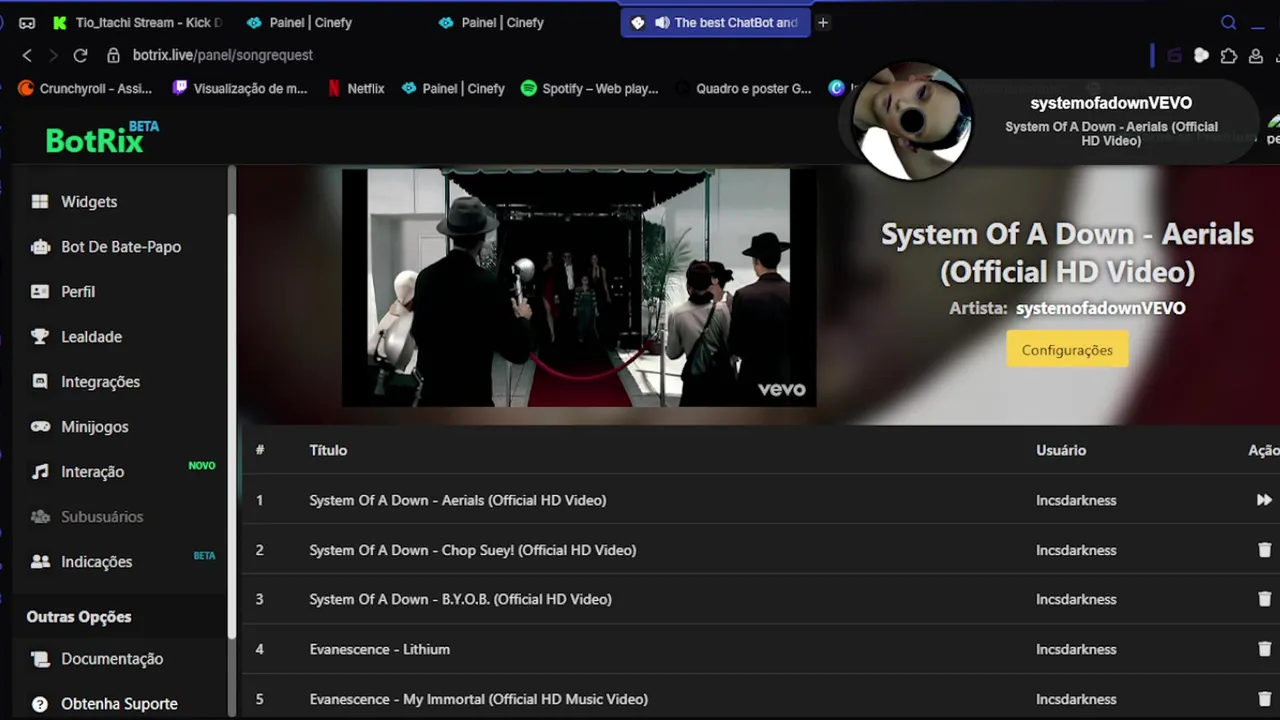Click the Subusuários group icon
Screen dimensions: 1280x720
click(x=40, y=517)
